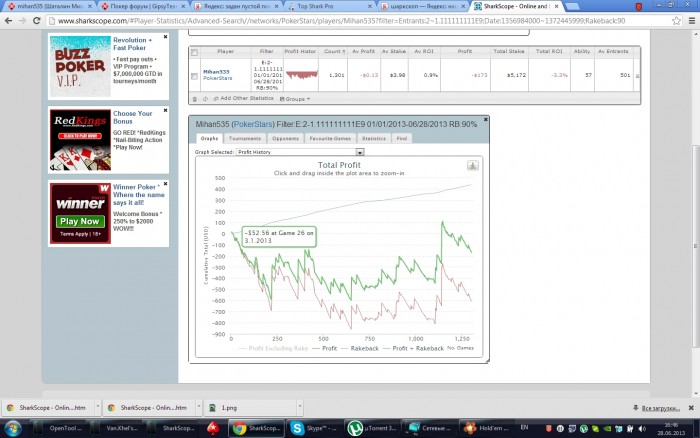Viewport: 700px width, 438px height.
Task: Click the Все загрузки link
Action: [x=660, y=408]
